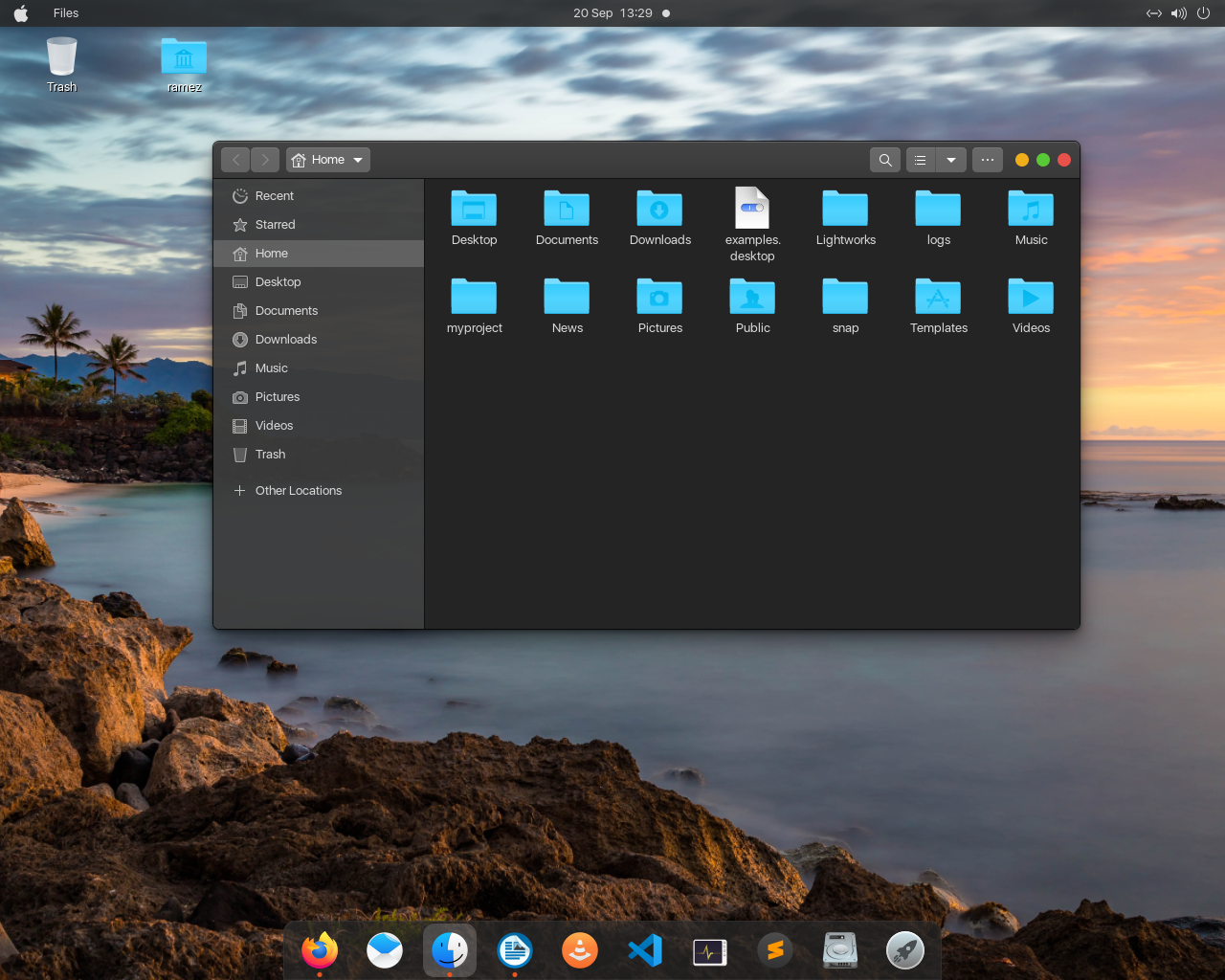Screen dimensions: 1225x980
Task: Open the Mail app from the dock
Action: tap(384, 949)
